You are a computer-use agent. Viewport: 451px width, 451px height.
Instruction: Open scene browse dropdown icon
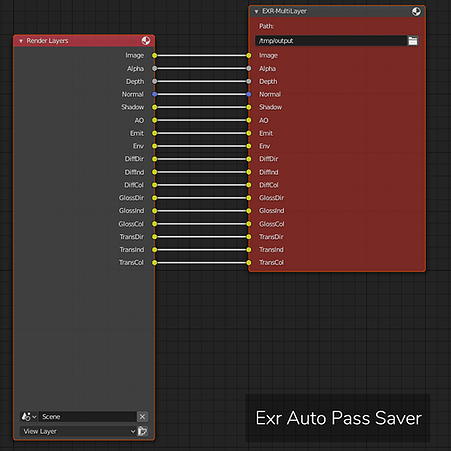coord(29,417)
